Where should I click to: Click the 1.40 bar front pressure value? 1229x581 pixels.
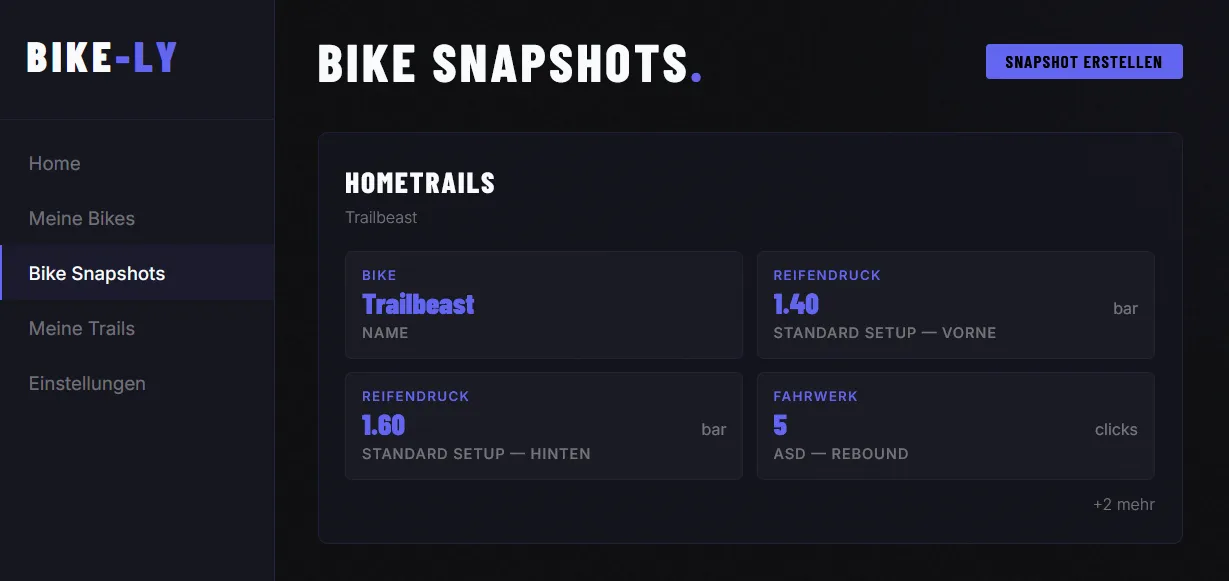795,304
